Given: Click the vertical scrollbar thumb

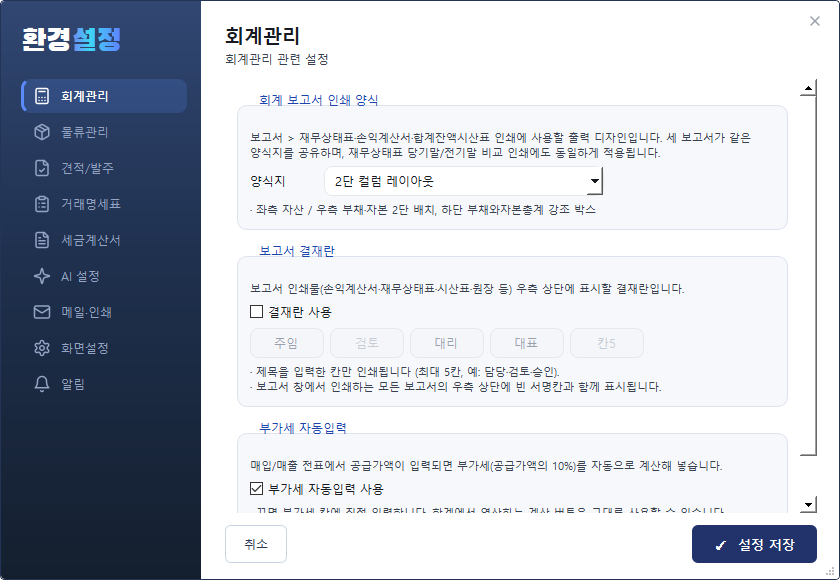Looking at the screenshot, I should [x=808, y=276].
